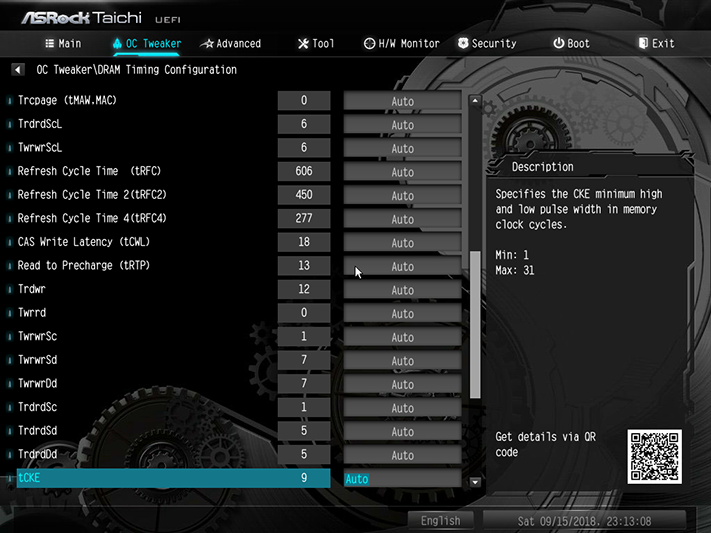Click the OC Tweaker rocket icon
Screen dimensions: 711x533
tap(117, 44)
